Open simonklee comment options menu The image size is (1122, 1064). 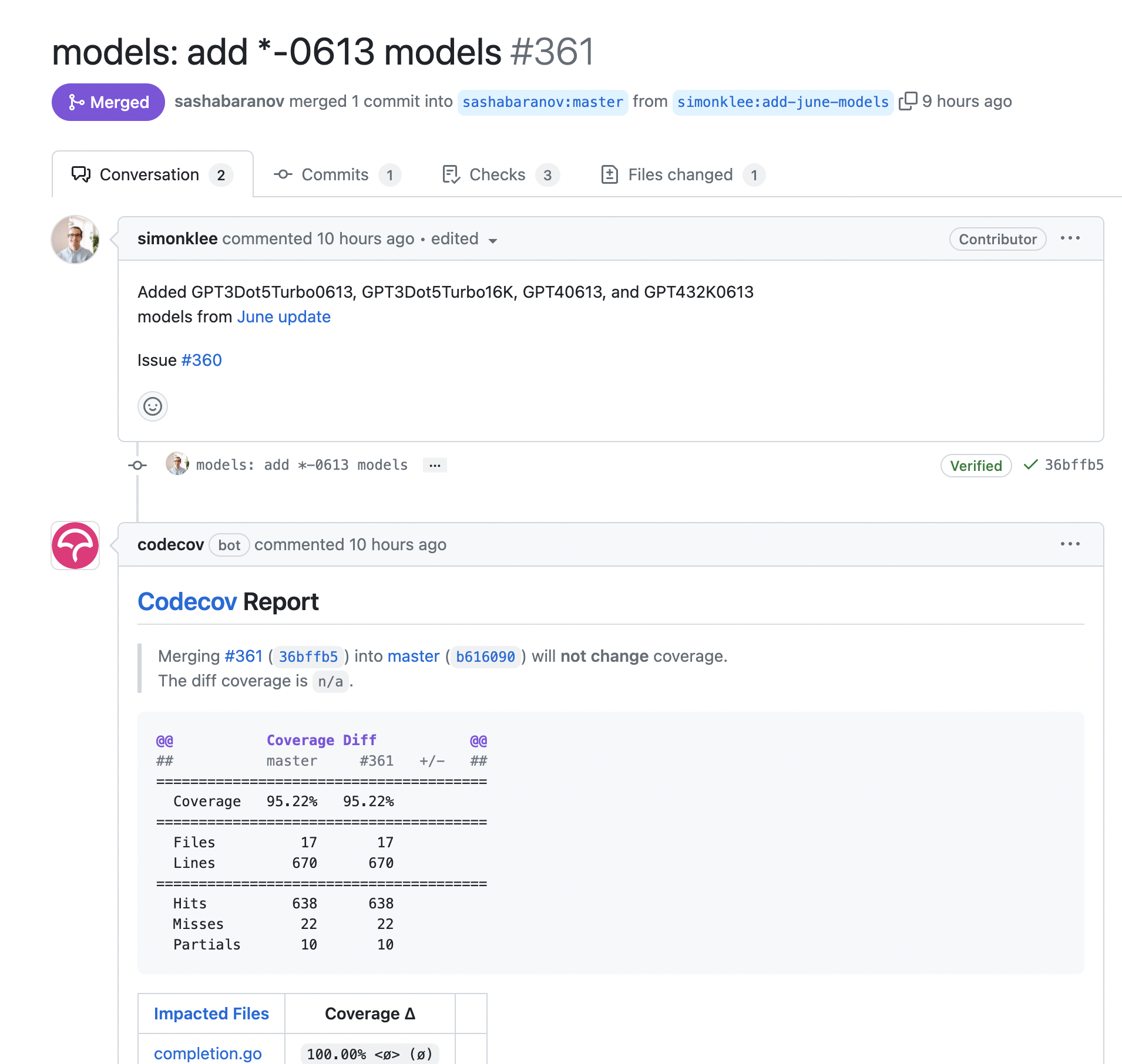point(1070,238)
